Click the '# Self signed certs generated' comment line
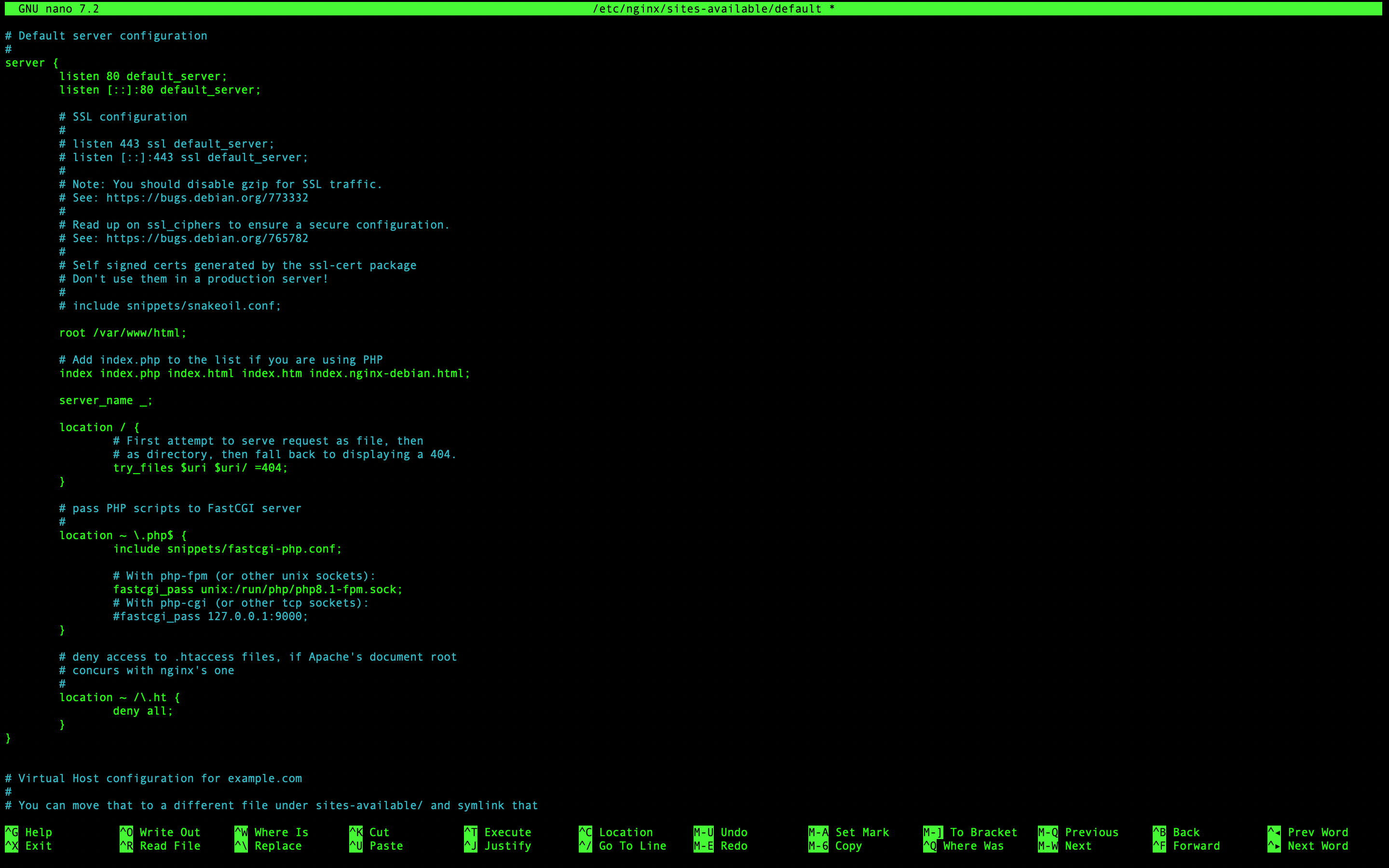Image resolution: width=1389 pixels, height=868 pixels. [x=238, y=265]
